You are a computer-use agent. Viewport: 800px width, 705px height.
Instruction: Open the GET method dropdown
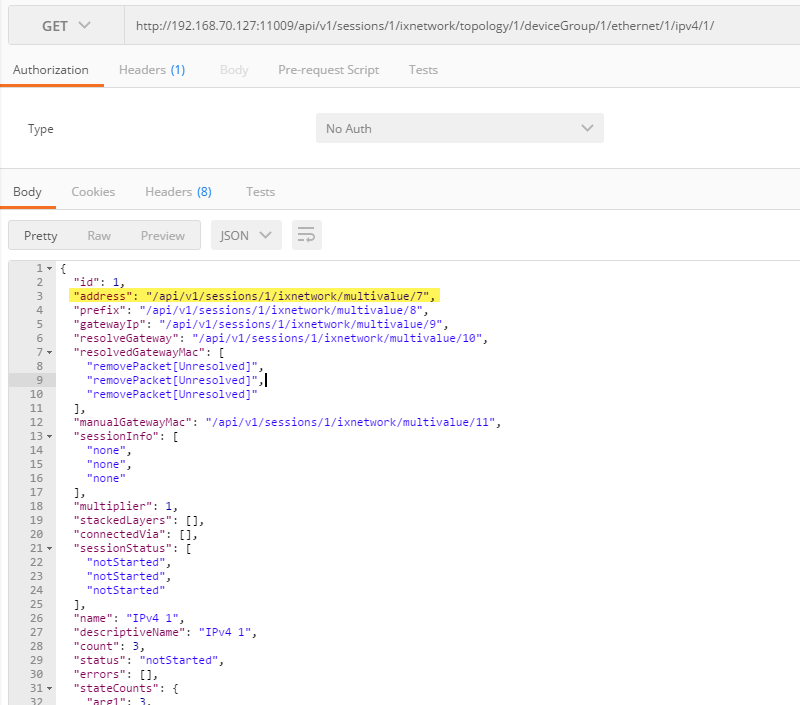coord(65,25)
